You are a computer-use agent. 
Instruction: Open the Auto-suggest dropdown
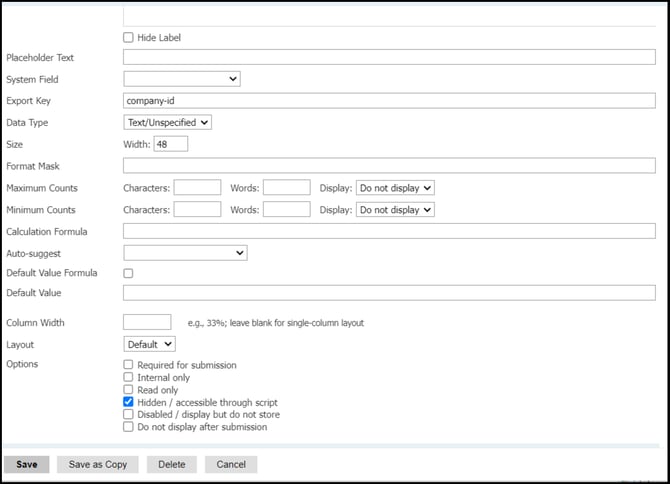185,254
